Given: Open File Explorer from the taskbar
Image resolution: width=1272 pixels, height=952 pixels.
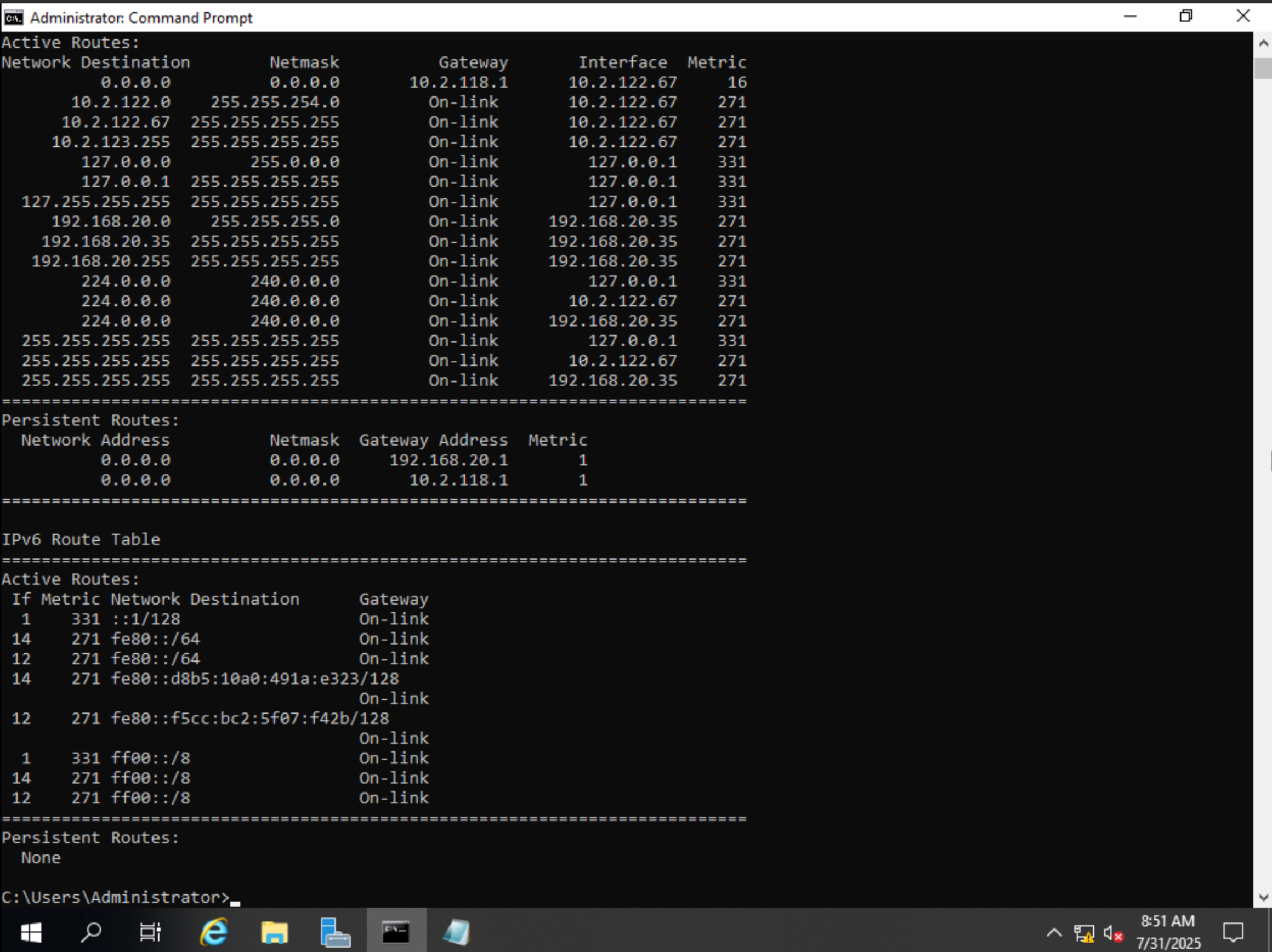Looking at the screenshot, I should (274, 932).
